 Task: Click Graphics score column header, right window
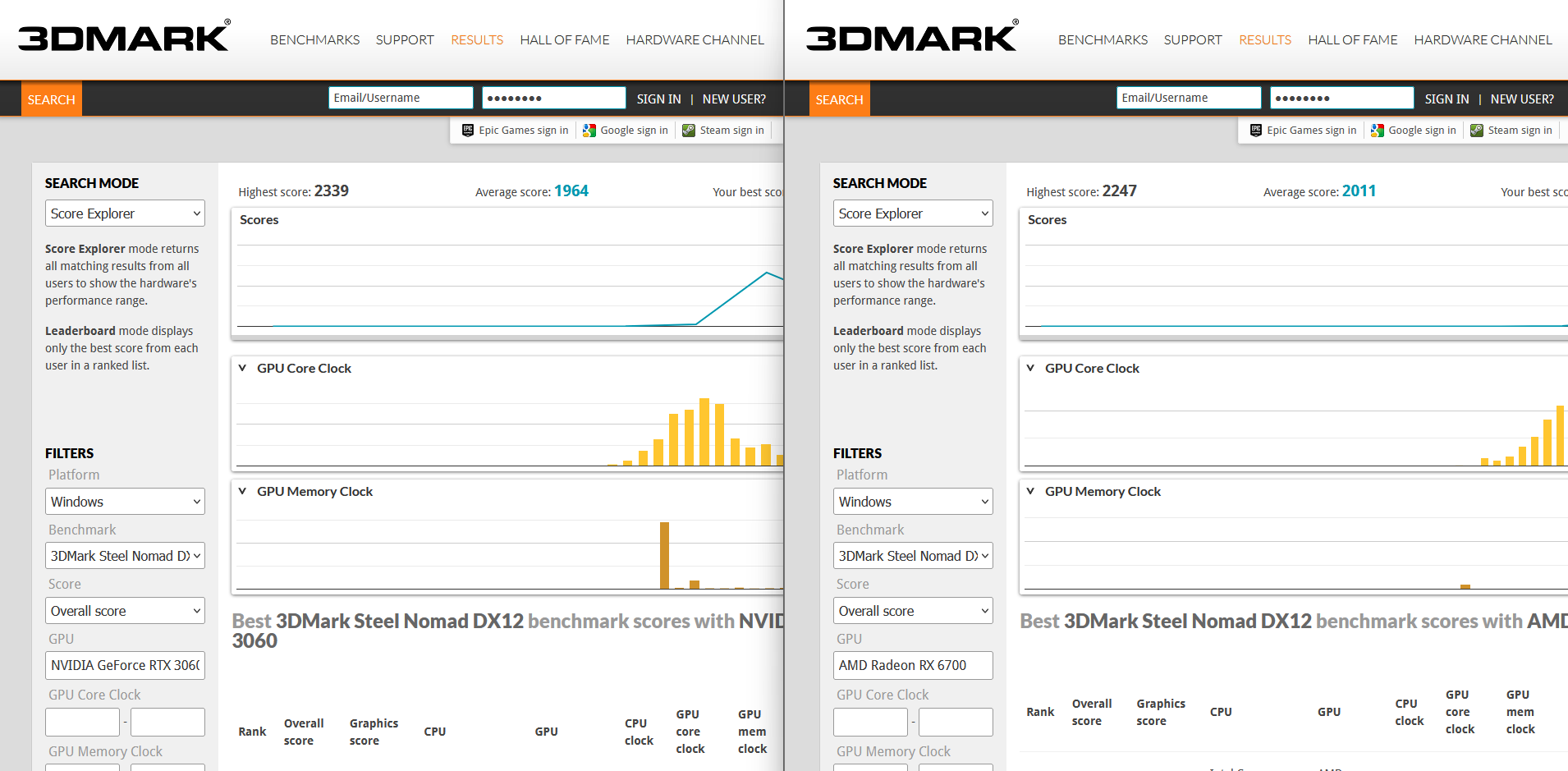pyautogui.click(x=1161, y=712)
